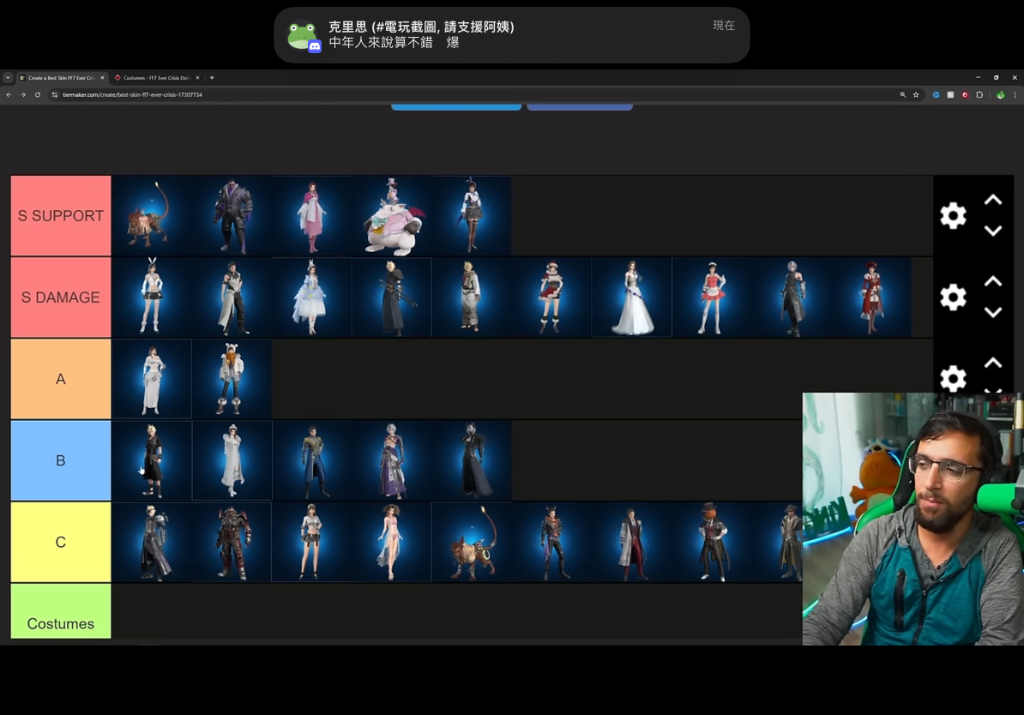Image resolution: width=1024 pixels, height=715 pixels.
Task: Select Barret red armor costume in tier C
Action: click(232, 542)
